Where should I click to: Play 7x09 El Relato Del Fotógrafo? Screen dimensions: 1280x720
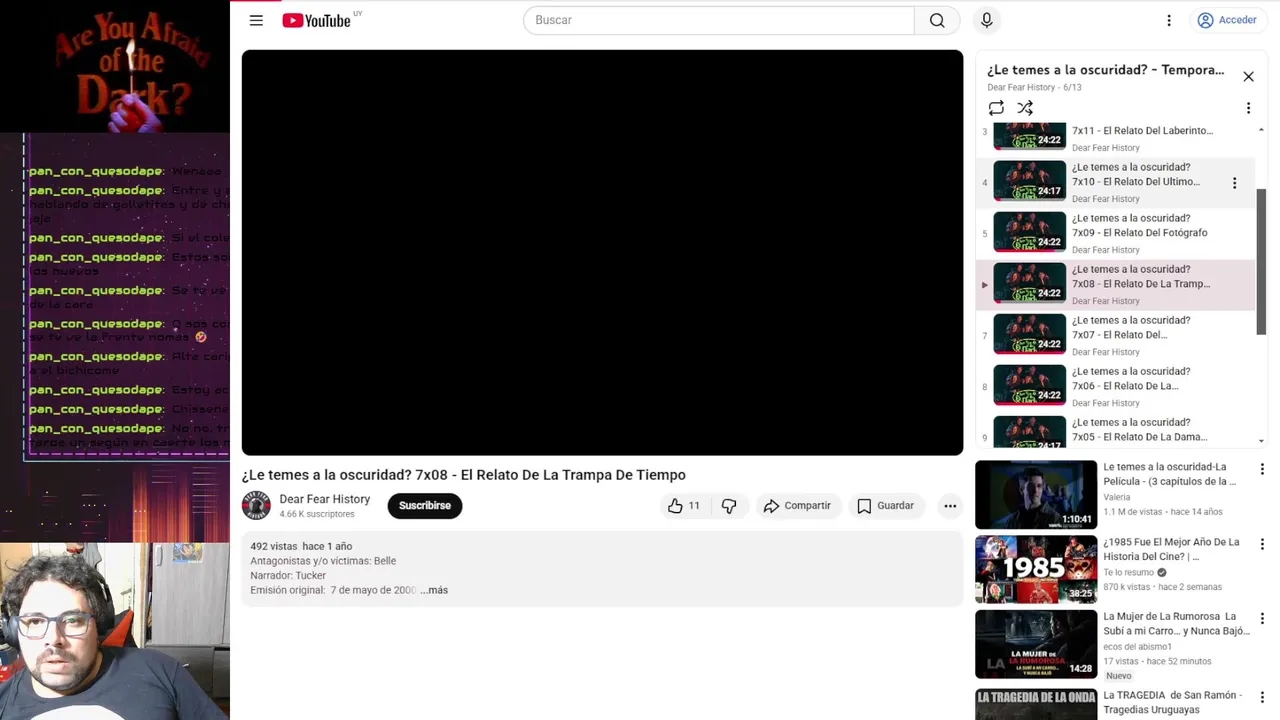pos(1115,233)
